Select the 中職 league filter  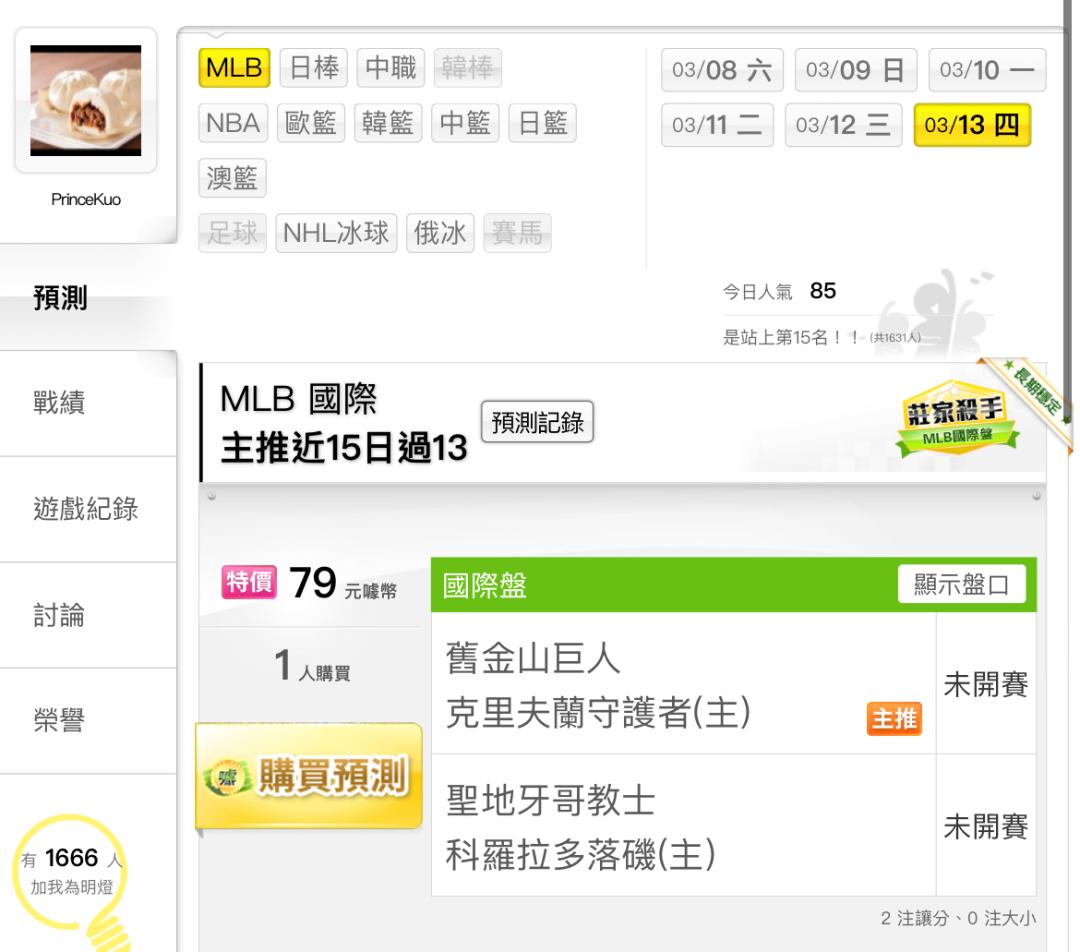[x=391, y=68]
